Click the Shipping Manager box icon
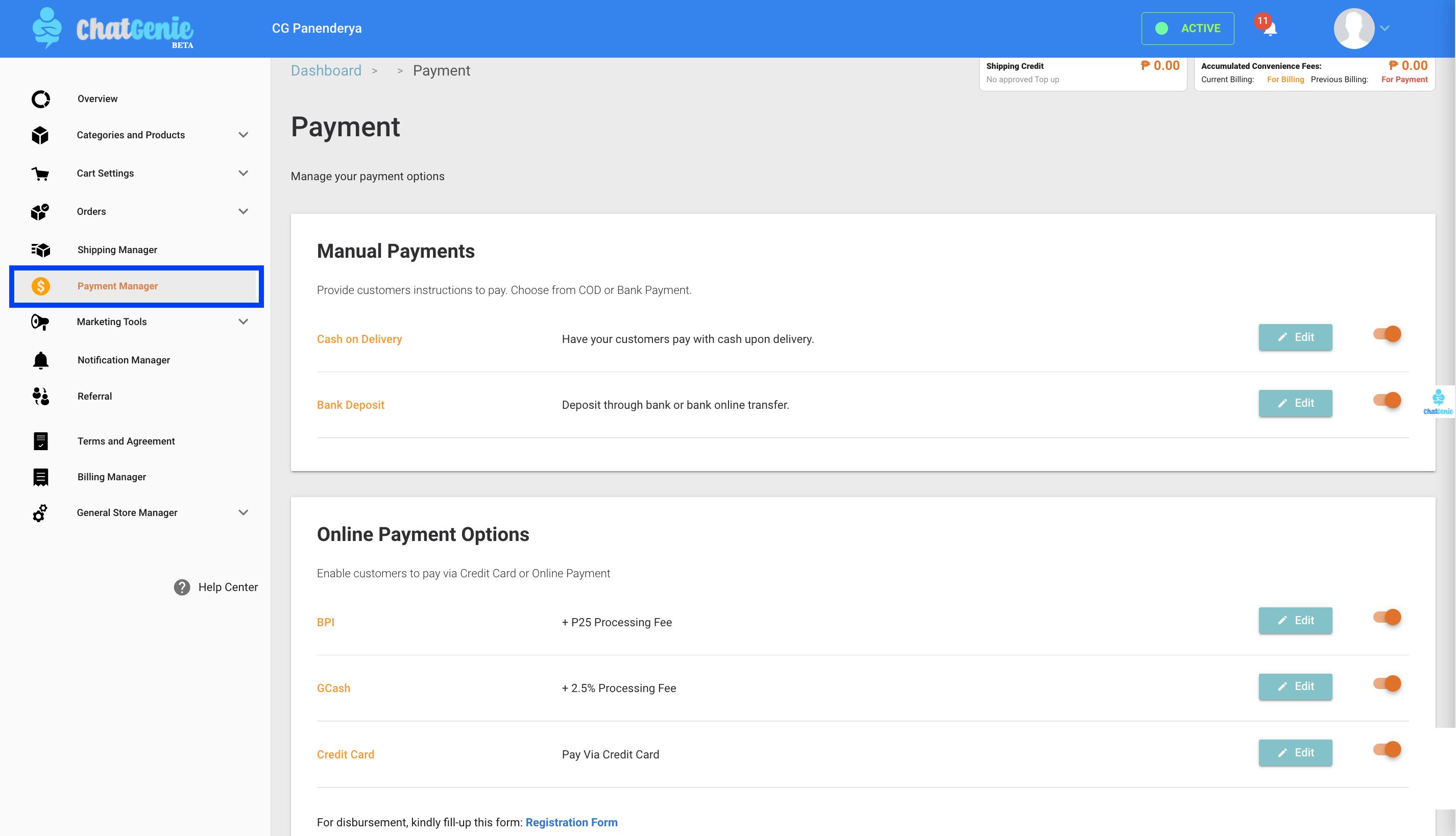Image resolution: width=1456 pixels, height=836 pixels. tap(40, 250)
